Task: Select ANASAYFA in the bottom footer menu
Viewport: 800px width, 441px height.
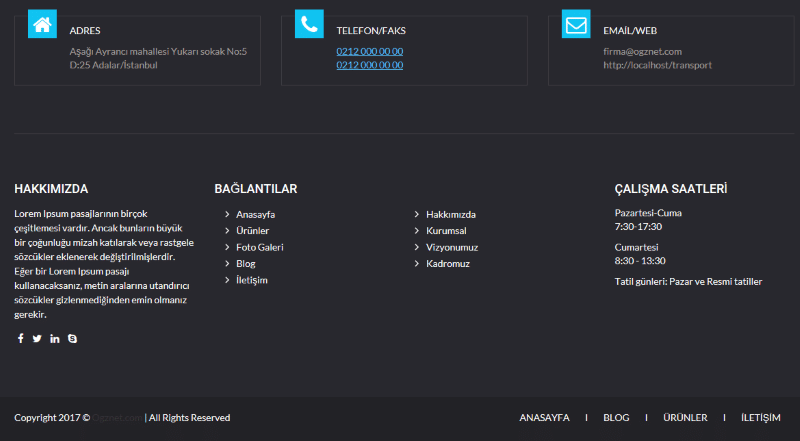Action: pyautogui.click(x=544, y=418)
